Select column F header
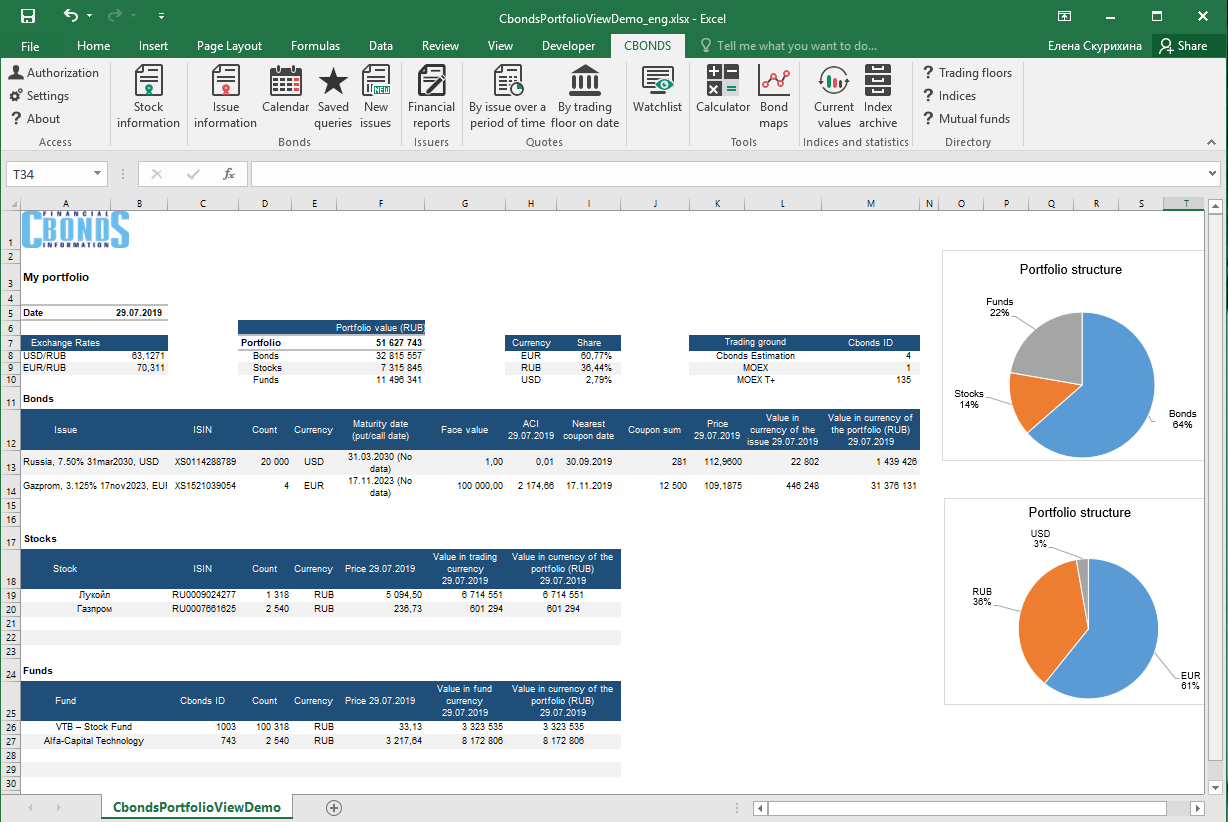The image size is (1228, 822). (381, 204)
